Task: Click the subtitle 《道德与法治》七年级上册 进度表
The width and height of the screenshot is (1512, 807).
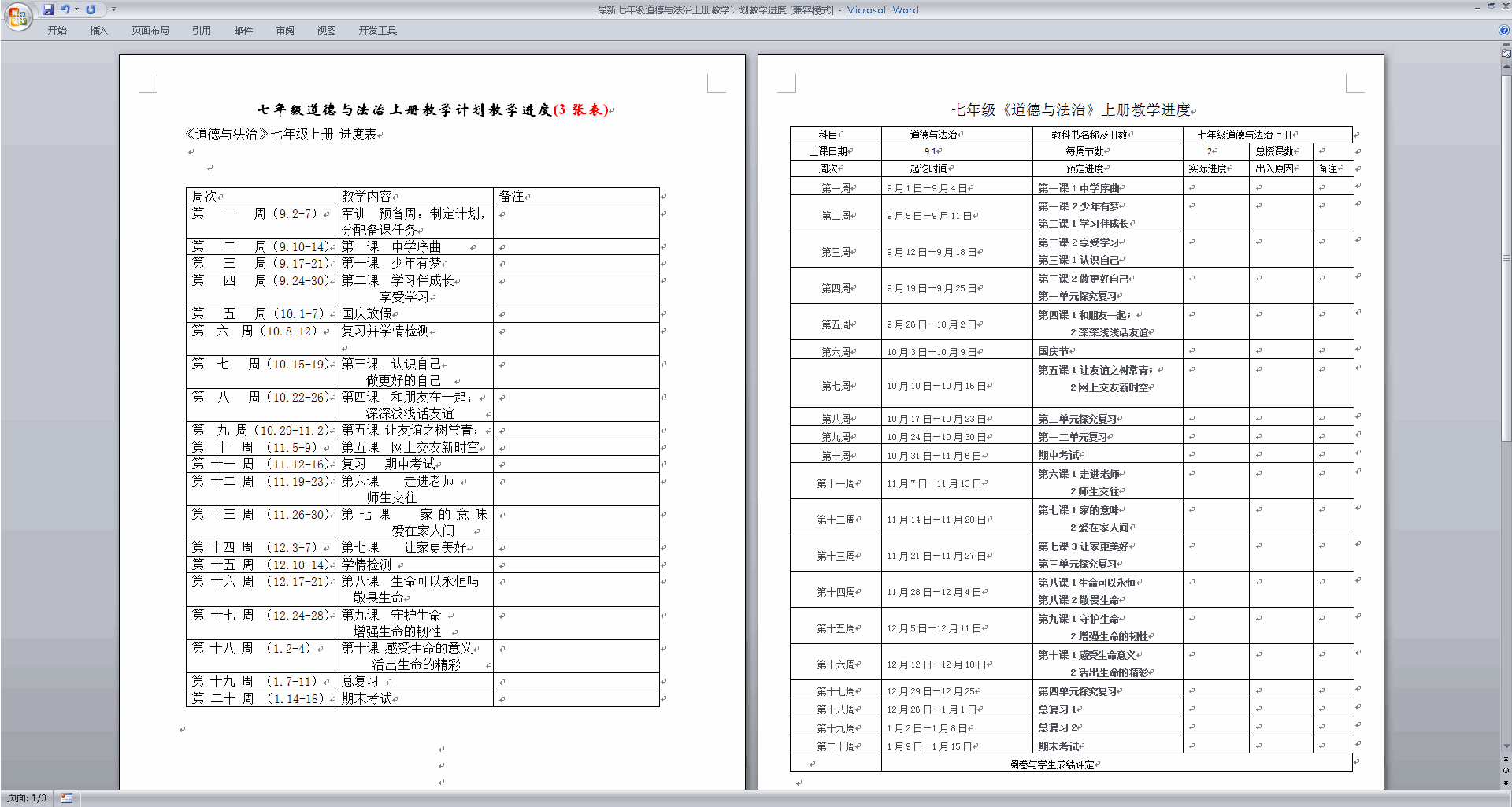Action: point(280,135)
